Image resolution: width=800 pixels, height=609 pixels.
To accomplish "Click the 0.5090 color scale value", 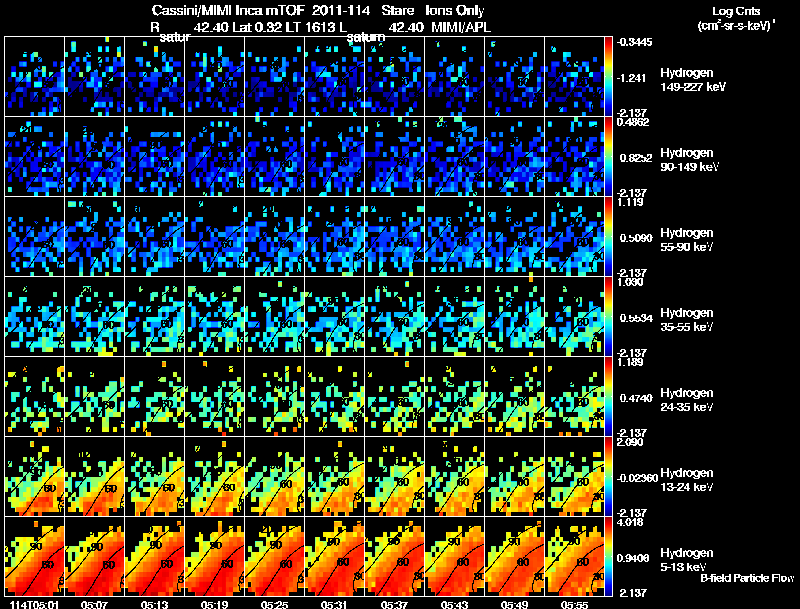I will pos(636,238).
